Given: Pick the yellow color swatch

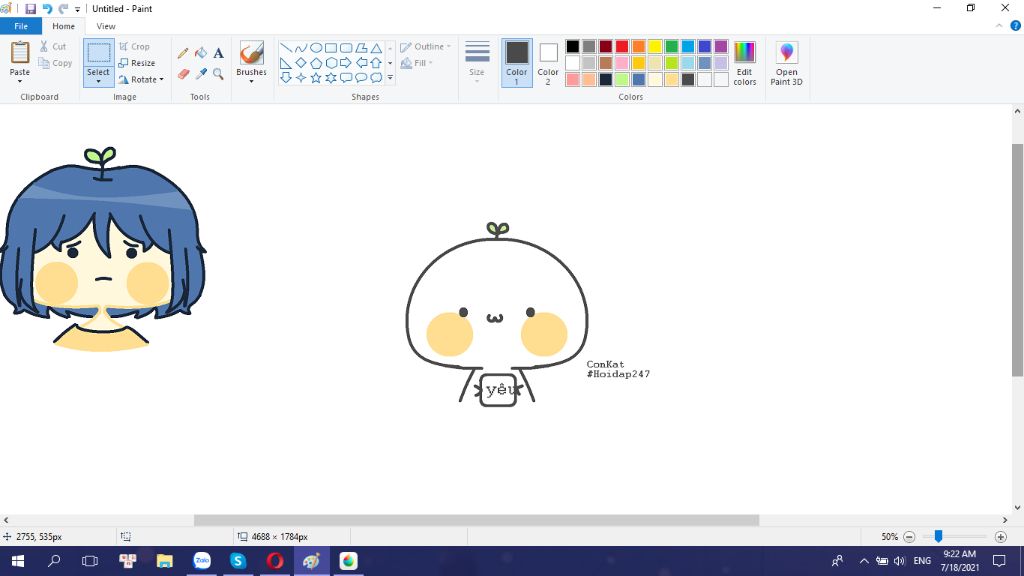Looking at the screenshot, I should 655,46.
